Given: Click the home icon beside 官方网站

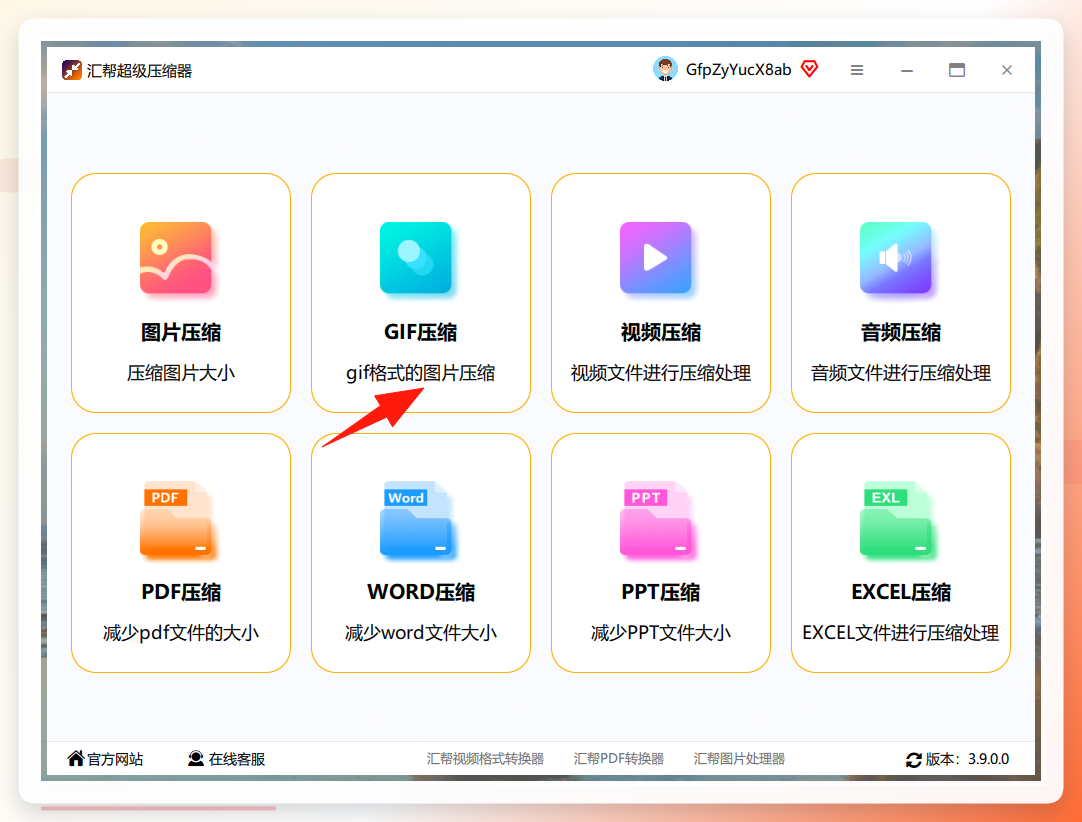Looking at the screenshot, I should pyautogui.click(x=76, y=759).
